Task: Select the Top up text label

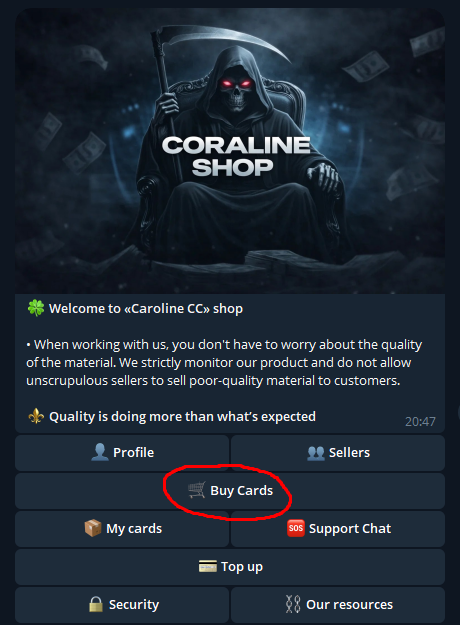Action: click(242, 566)
